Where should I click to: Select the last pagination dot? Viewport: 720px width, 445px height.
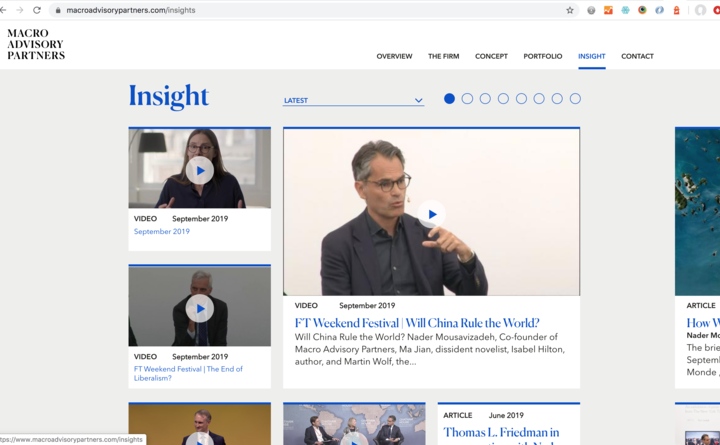(575, 99)
